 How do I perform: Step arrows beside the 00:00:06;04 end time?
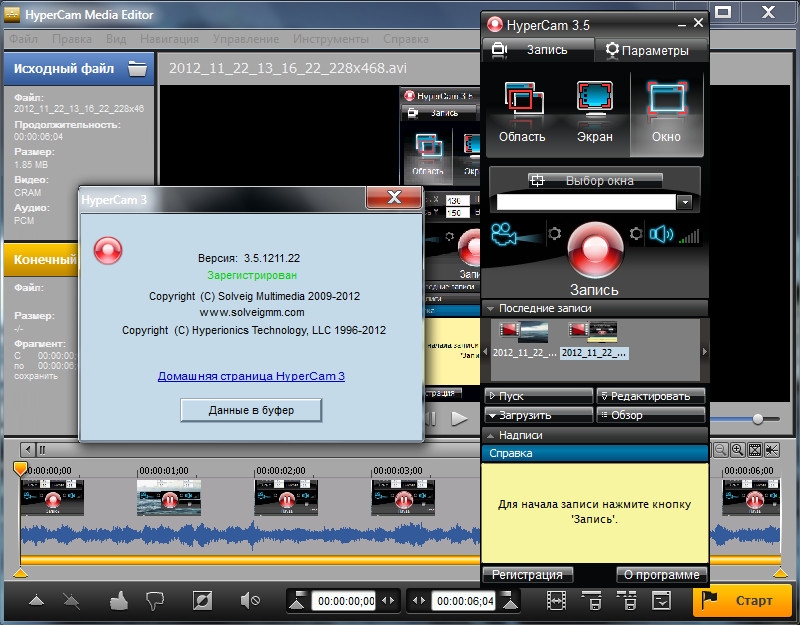click(419, 601)
